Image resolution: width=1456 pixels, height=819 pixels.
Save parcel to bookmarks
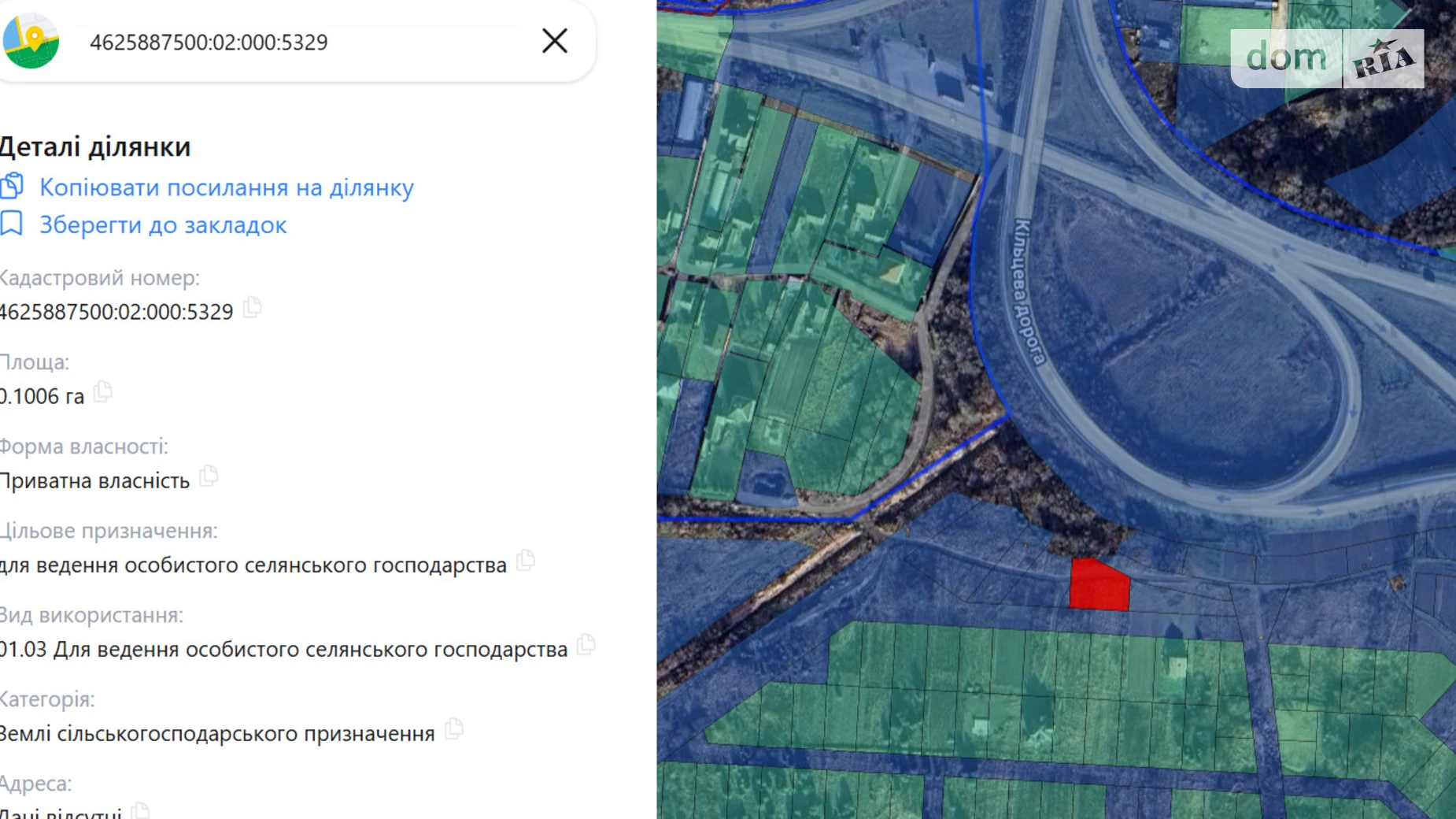tap(163, 225)
